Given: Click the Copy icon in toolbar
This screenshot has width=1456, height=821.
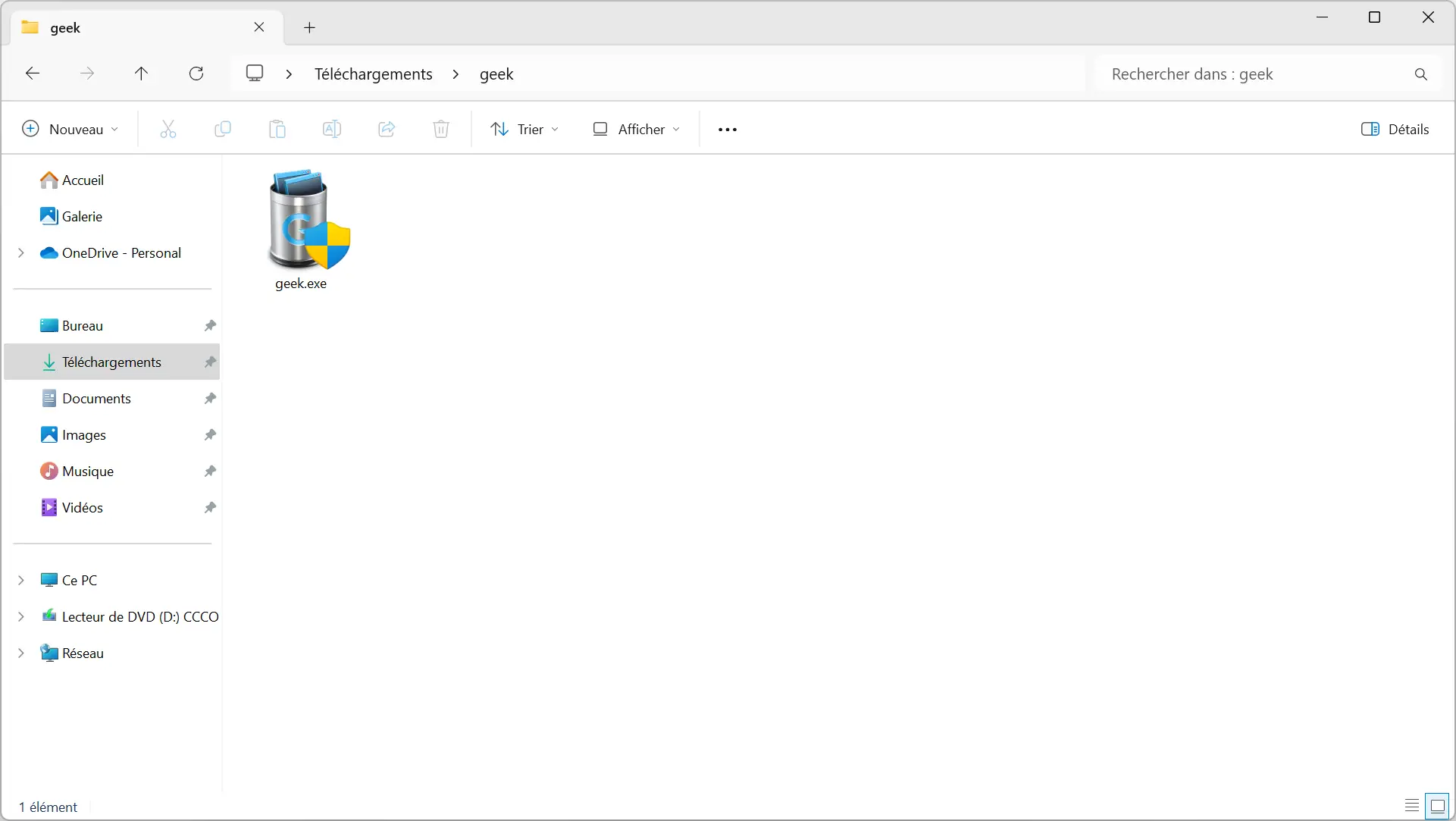Looking at the screenshot, I should coord(223,130).
